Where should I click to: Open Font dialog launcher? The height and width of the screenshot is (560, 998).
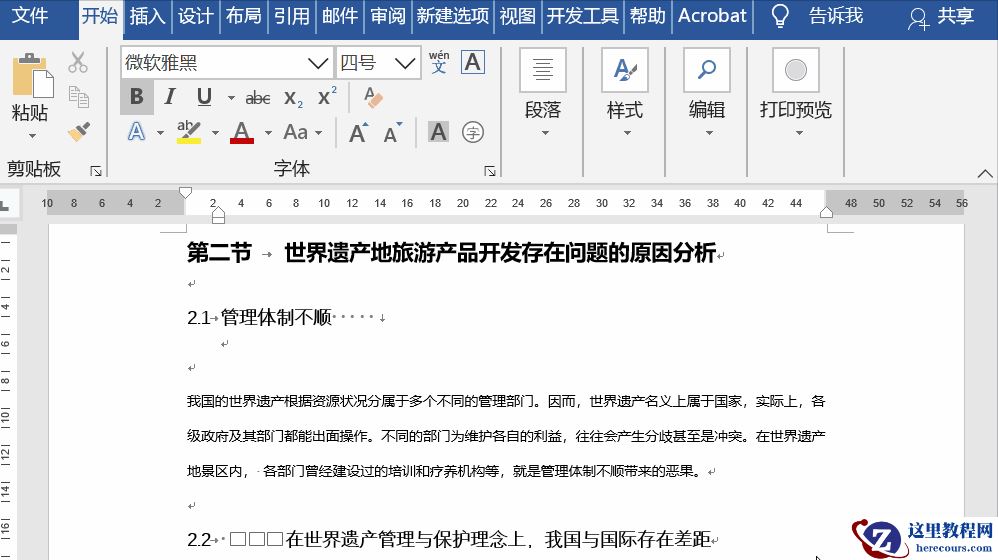(x=489, y=171)
